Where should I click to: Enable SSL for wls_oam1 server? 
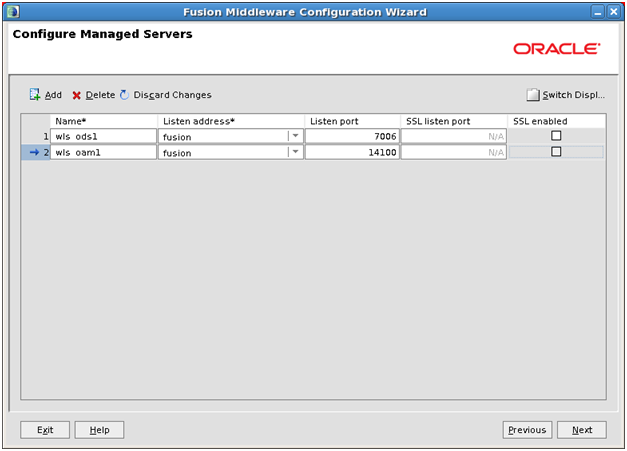(x=556, y=152)
